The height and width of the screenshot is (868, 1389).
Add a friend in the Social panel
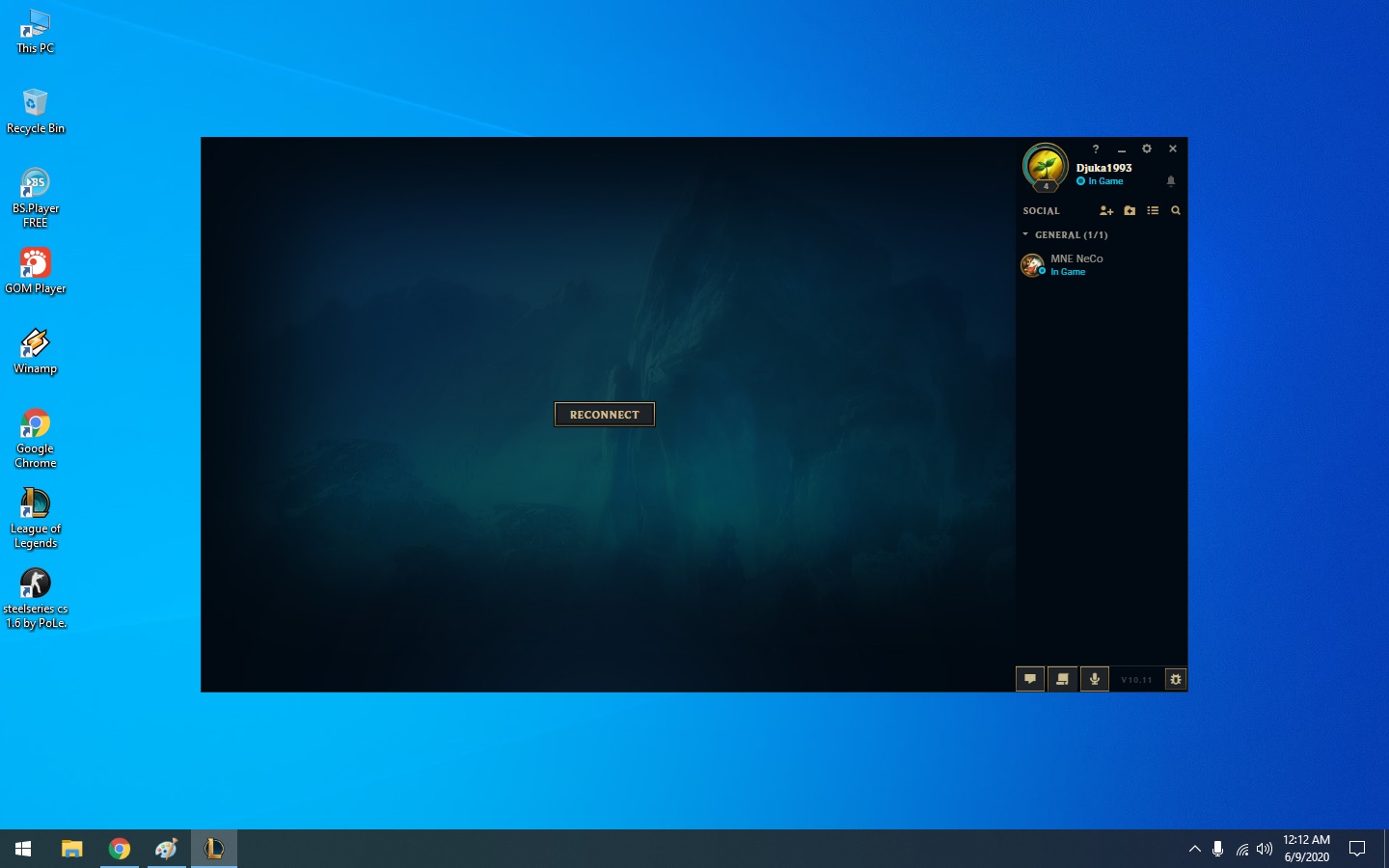pyautogui.click(x=1106, y=210)
